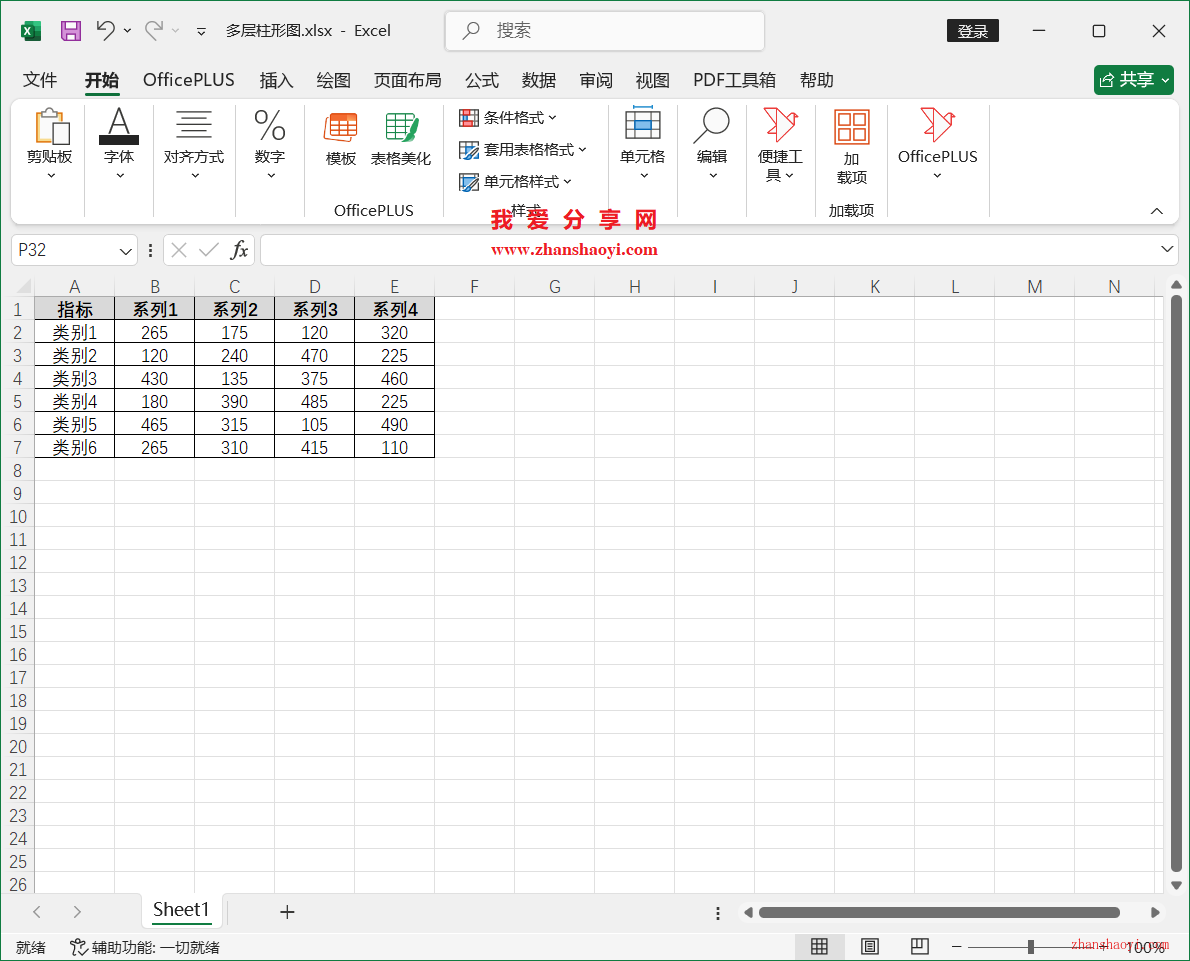Switch to the Insert (插入) tab

coord(275,80)
